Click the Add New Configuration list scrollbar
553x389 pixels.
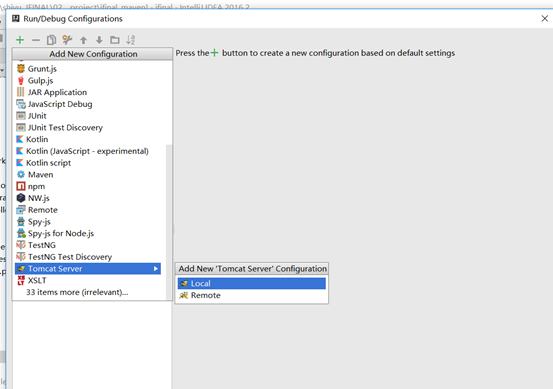169,222
